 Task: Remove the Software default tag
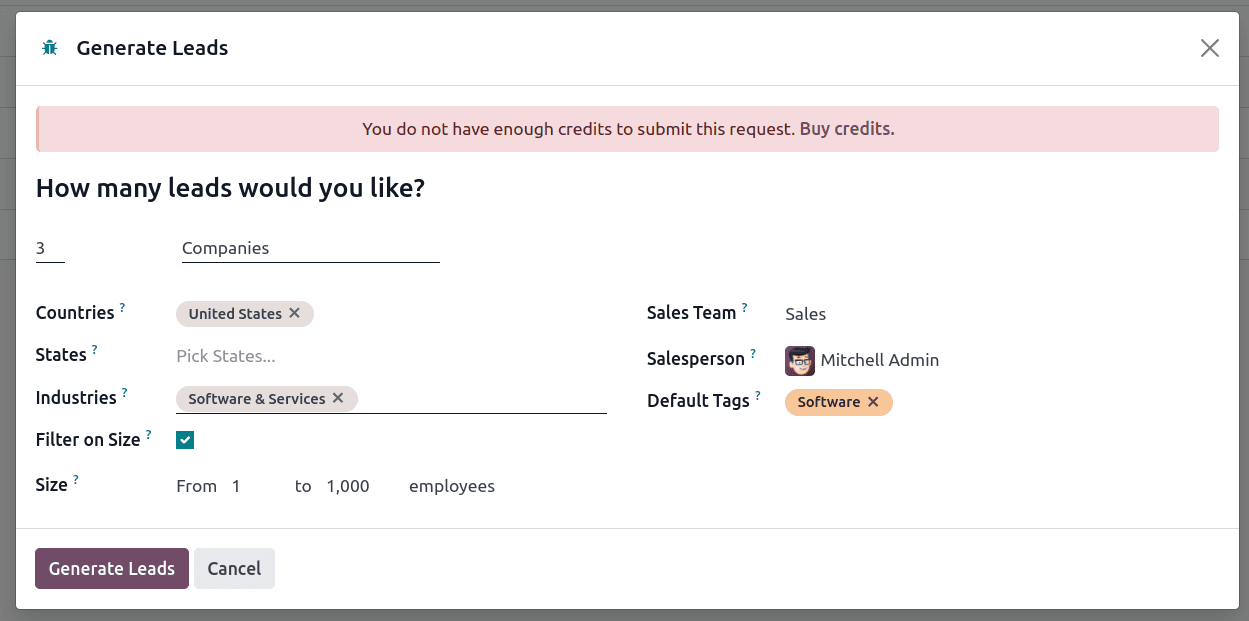point(873,402)
